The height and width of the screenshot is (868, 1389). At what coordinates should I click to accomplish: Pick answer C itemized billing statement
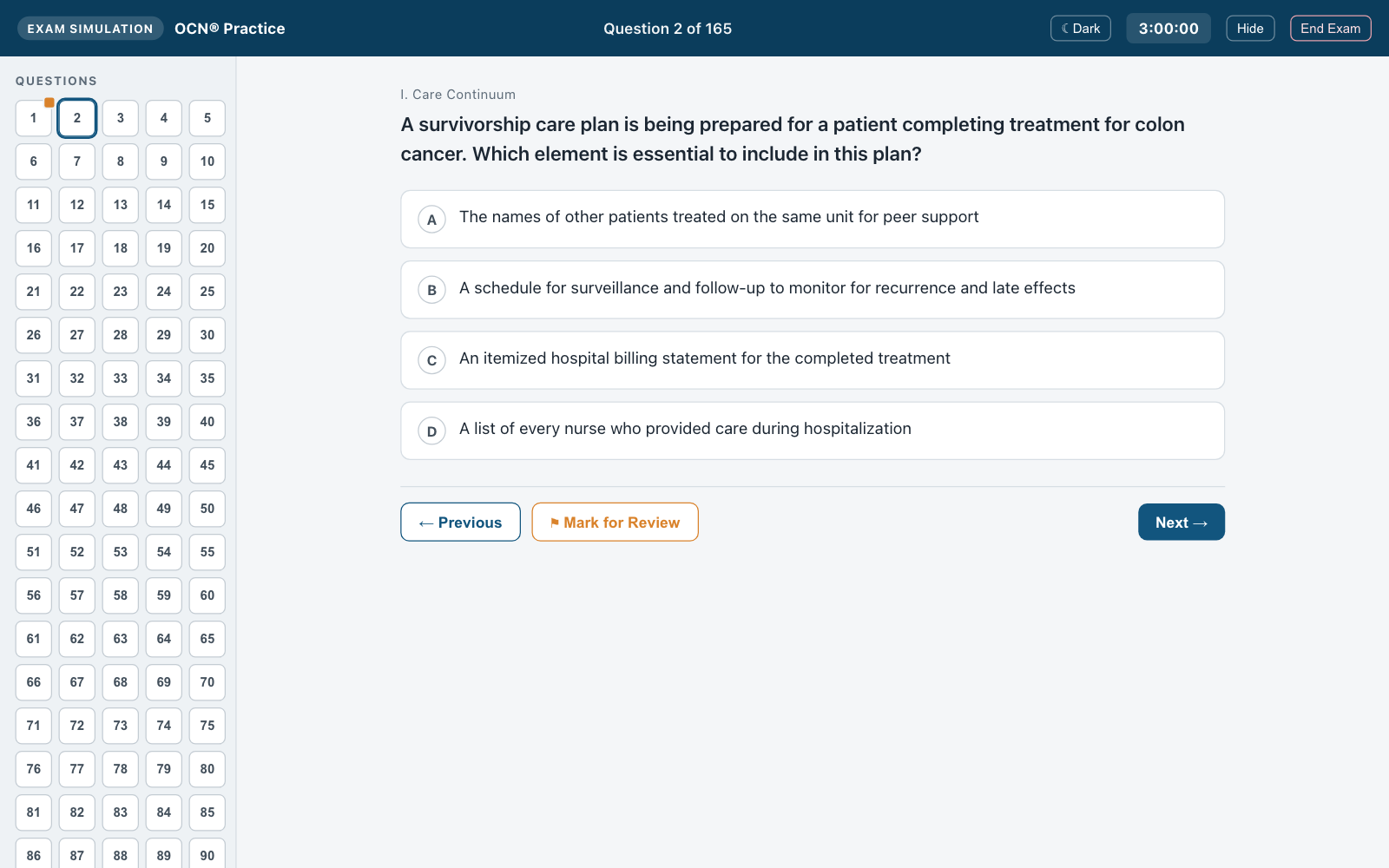813,360
